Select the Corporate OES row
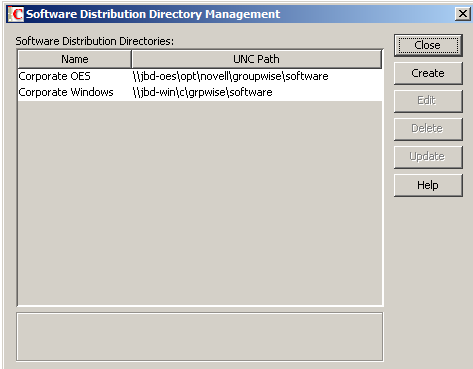 (200, 76)
